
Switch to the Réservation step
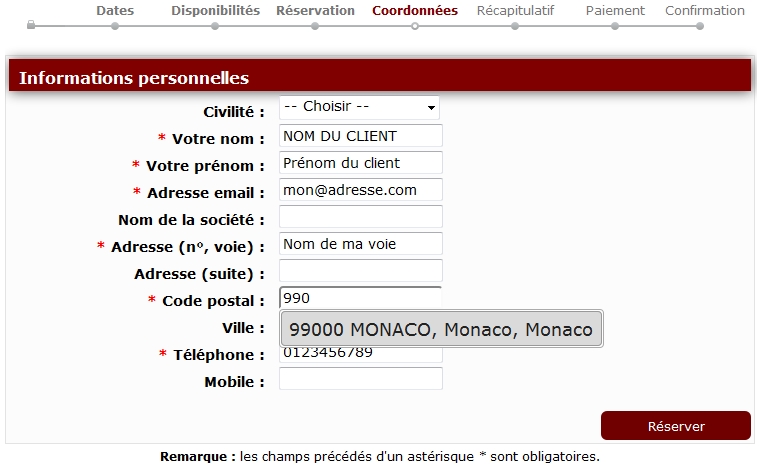[315, 11]
